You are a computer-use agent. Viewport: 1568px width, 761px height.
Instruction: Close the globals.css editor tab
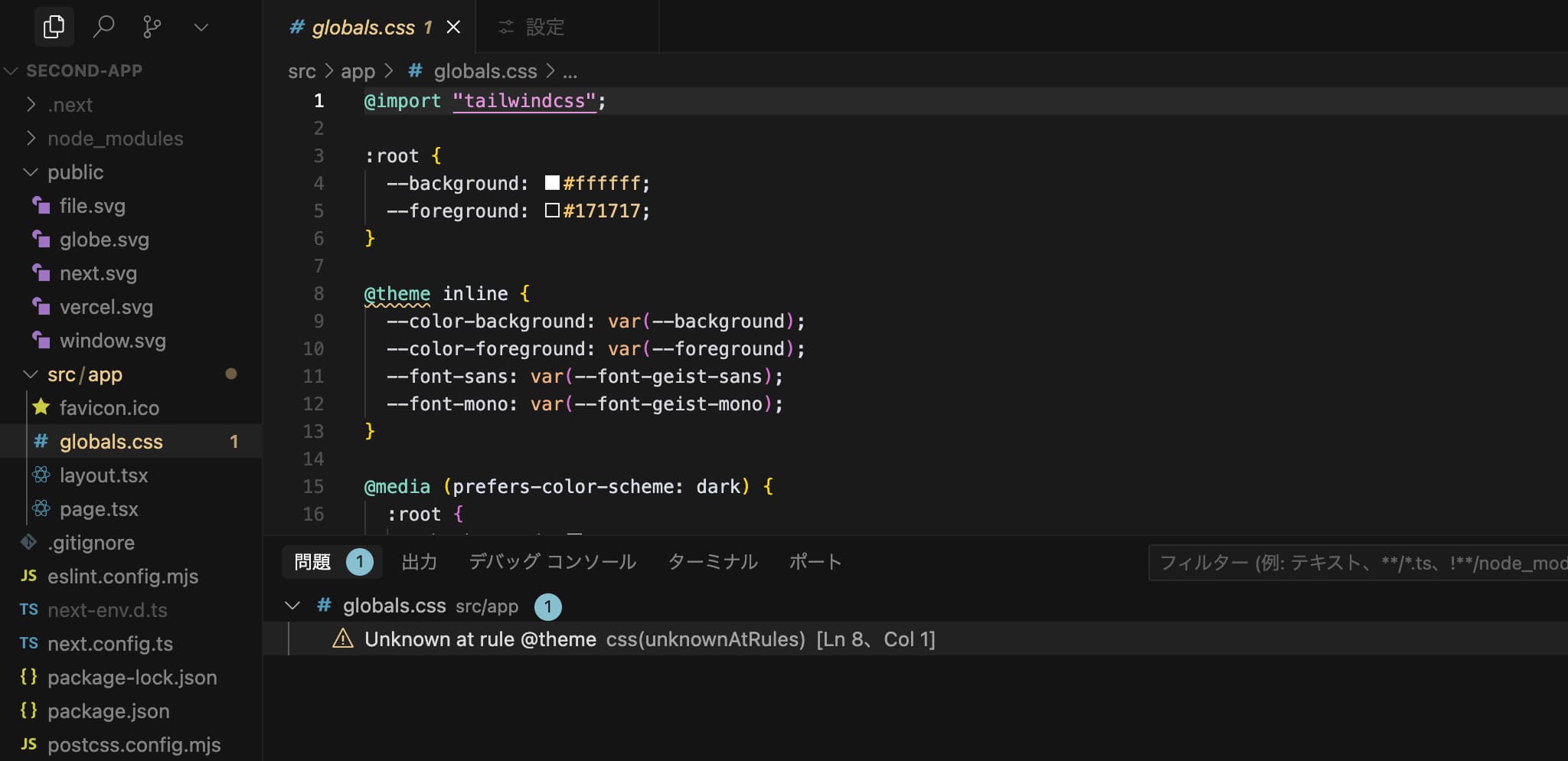(453, 28)
